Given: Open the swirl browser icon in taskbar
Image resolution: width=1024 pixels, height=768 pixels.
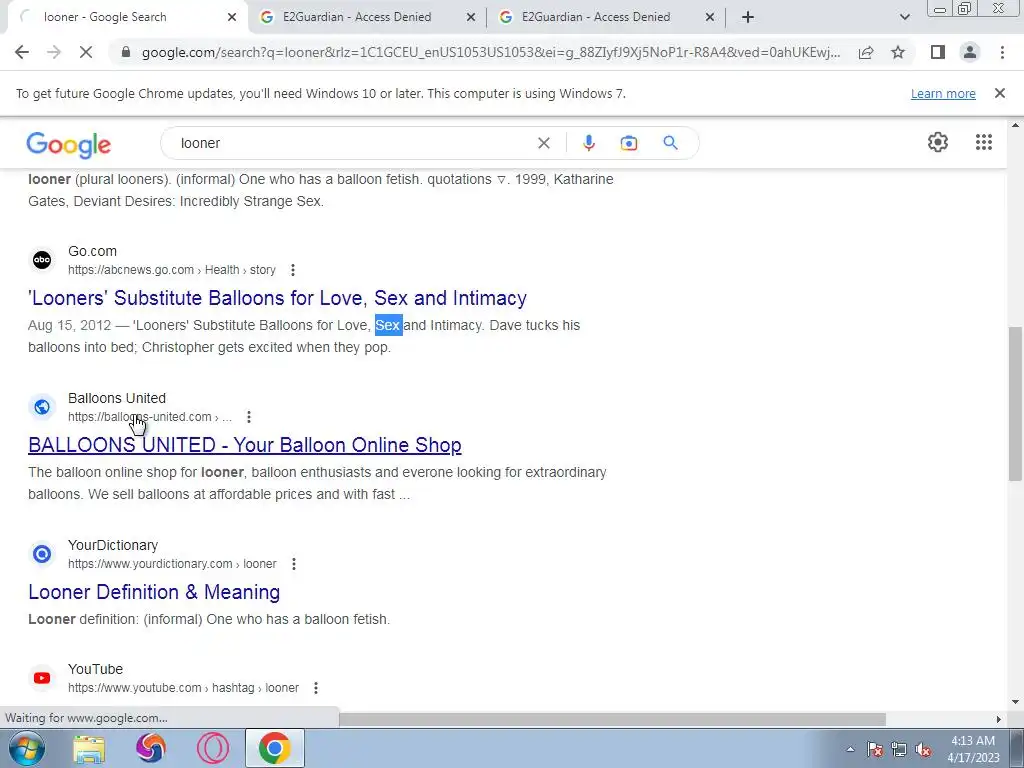Looking at the screenshot, I should (151, 748).
